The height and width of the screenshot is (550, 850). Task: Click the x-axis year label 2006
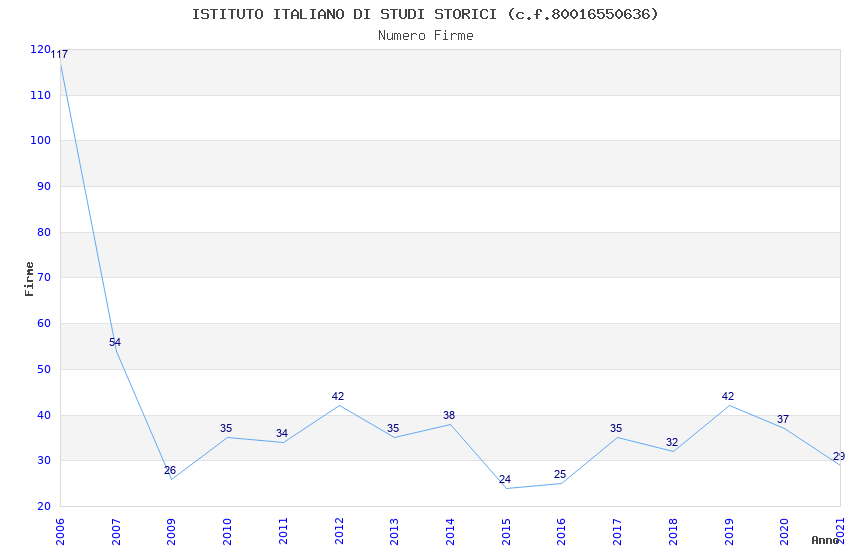coord(60,531)
